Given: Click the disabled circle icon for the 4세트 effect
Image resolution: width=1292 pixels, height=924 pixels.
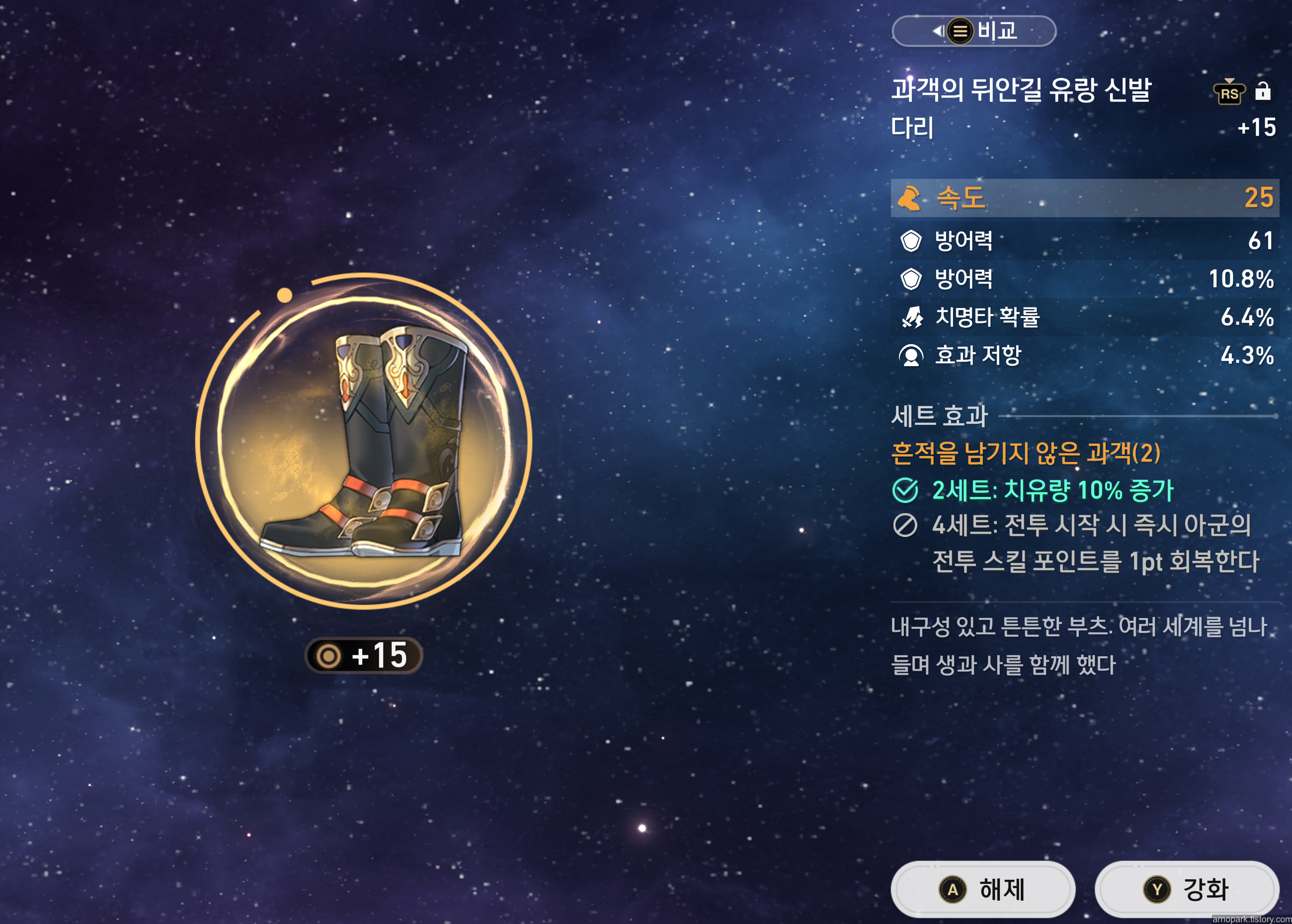Looking at the screenshot, I should click(x=905, y=525).
